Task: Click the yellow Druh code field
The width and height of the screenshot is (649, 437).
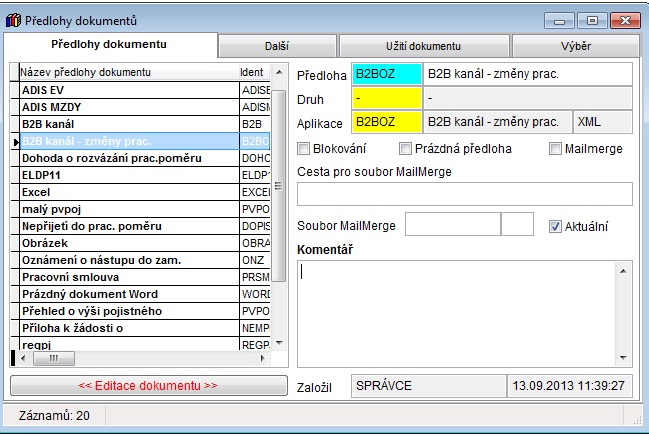Action: [x=386, y=99]
